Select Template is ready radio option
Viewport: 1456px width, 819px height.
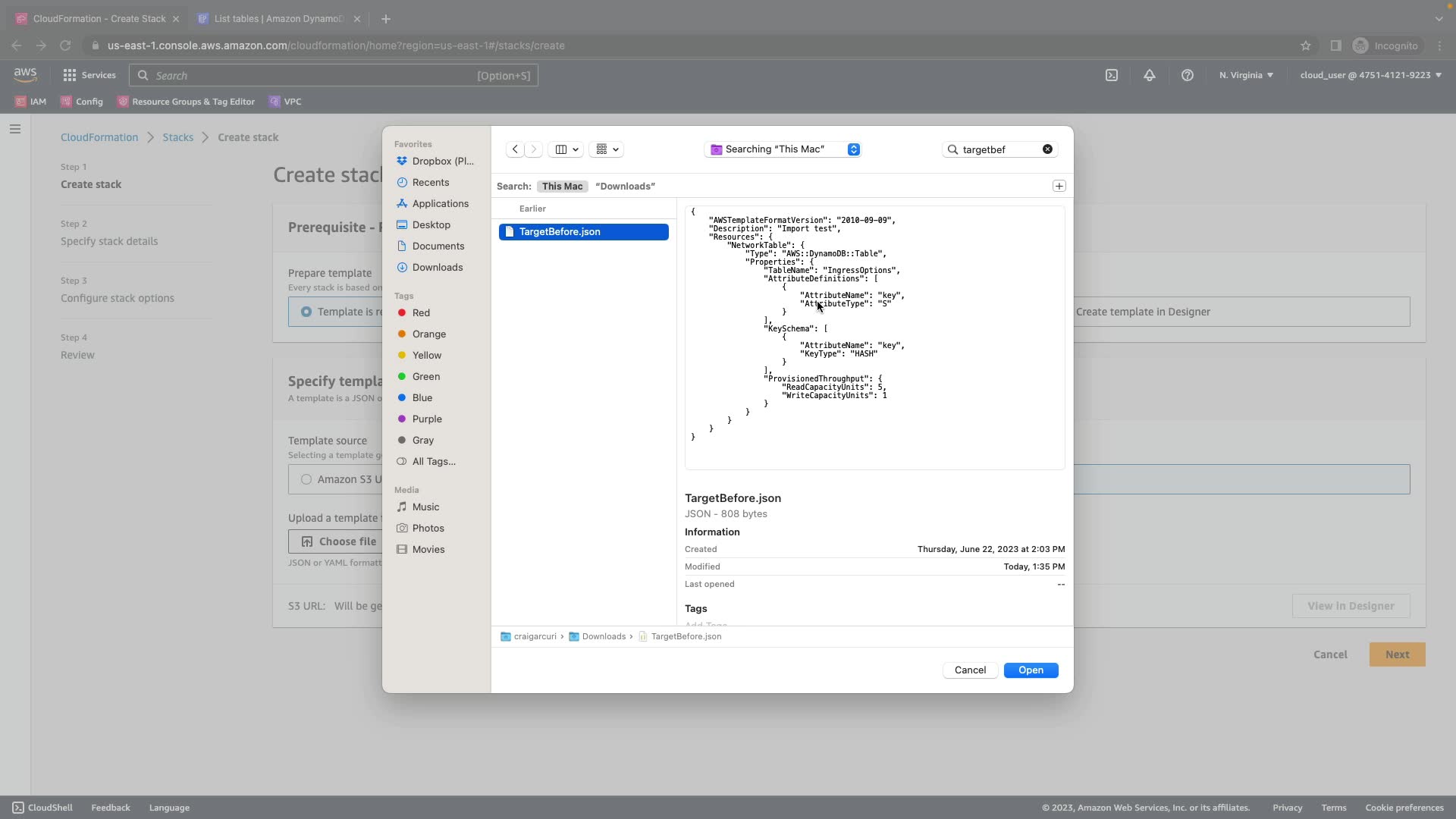pos(306,312)
